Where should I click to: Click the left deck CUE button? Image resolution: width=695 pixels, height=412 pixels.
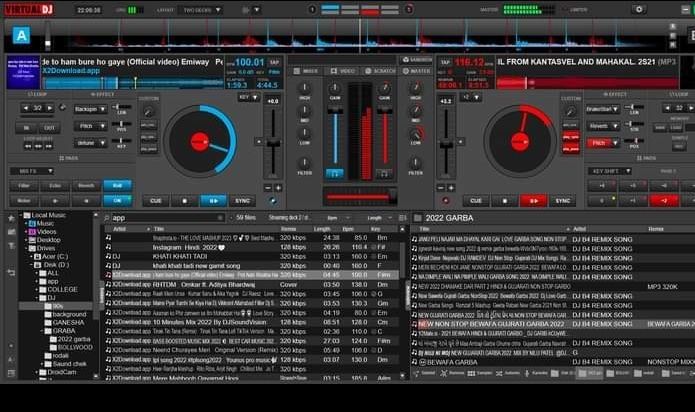coord(155,200)
